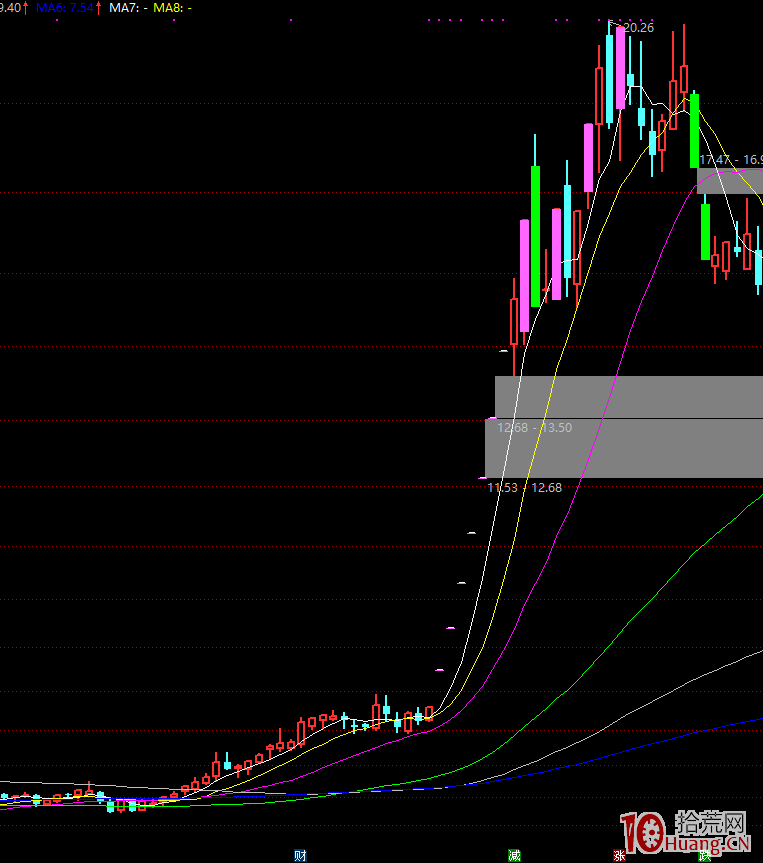Select the first tall green candlestick in the rally
763x863 pixels.
click(536, 235)
